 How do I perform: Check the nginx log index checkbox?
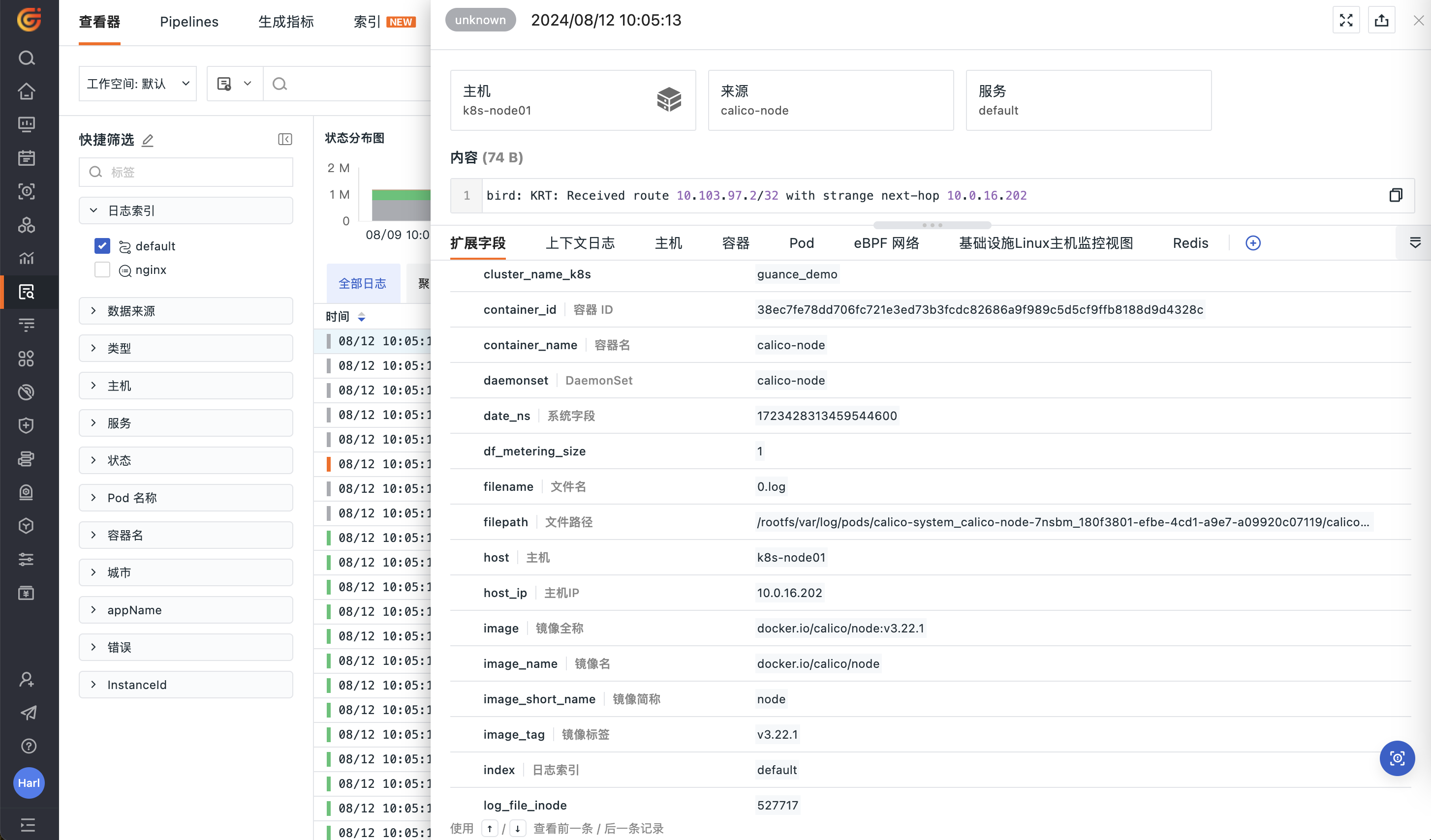pyautogui.click(x=102, y=269)
